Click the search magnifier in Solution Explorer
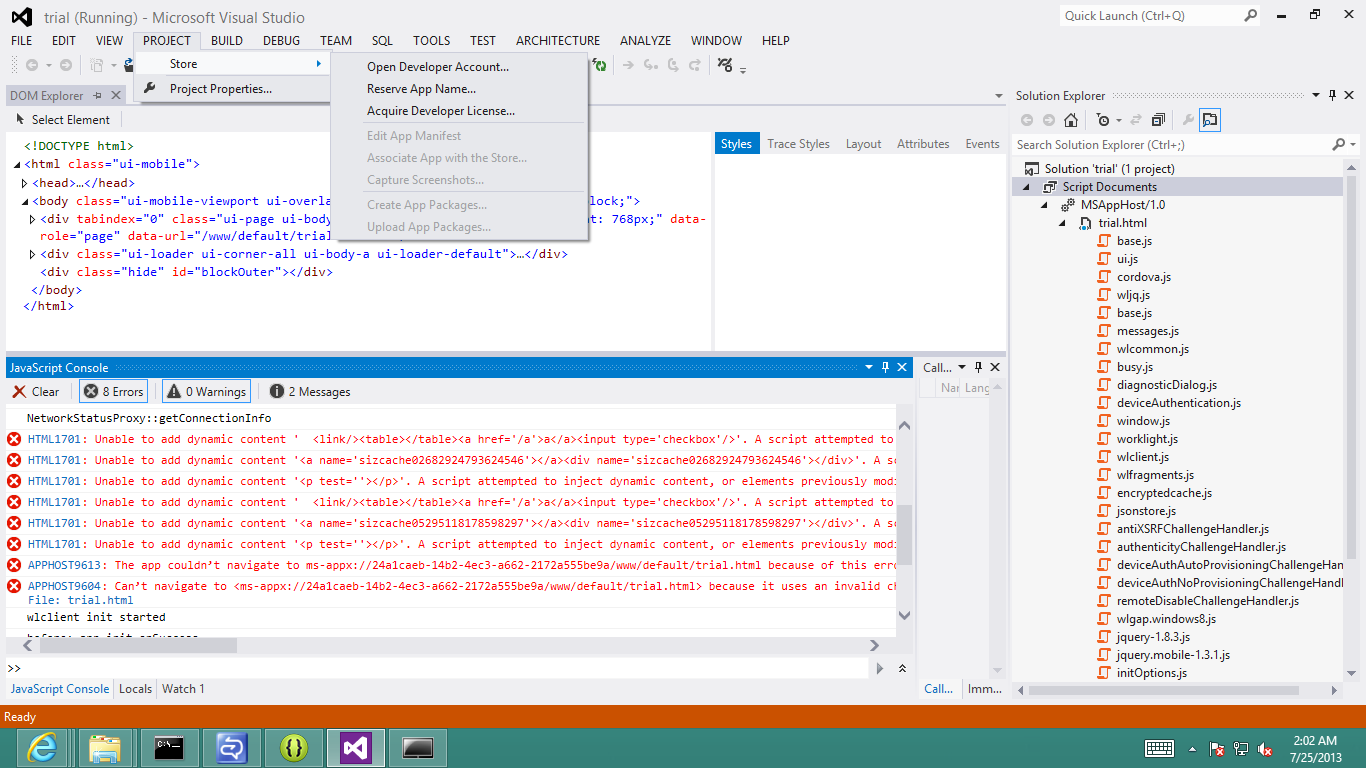This screenshot has width=1366, height=768. pyautogui.click(x=1338, y=145)
